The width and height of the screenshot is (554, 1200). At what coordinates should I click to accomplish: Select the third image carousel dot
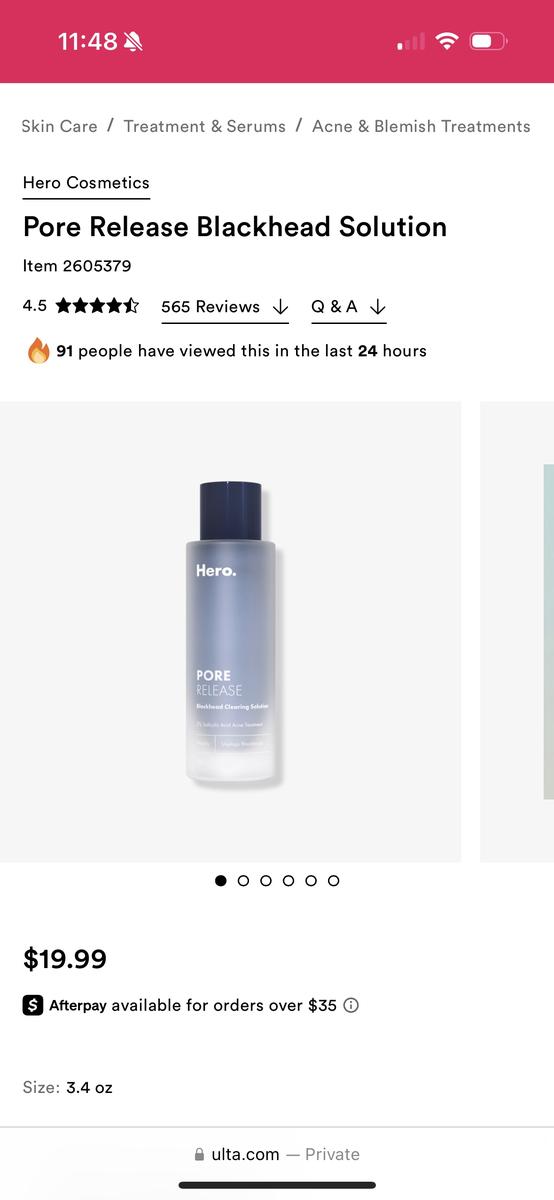[266, 881]
